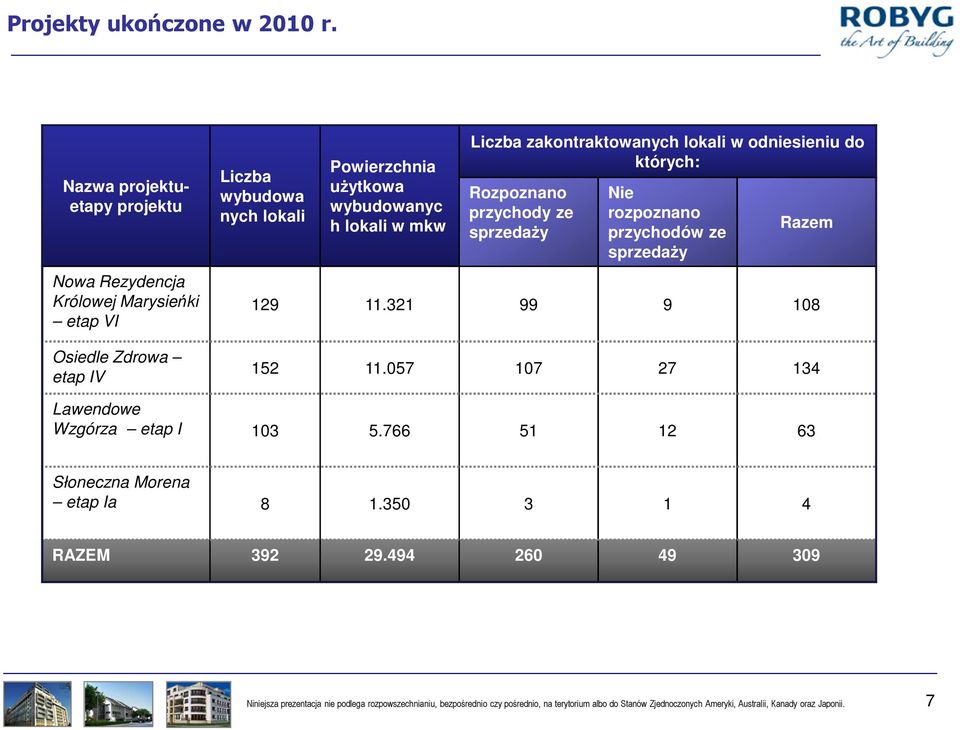
Task: Click the value 63 cell
Action: point(806,431)
